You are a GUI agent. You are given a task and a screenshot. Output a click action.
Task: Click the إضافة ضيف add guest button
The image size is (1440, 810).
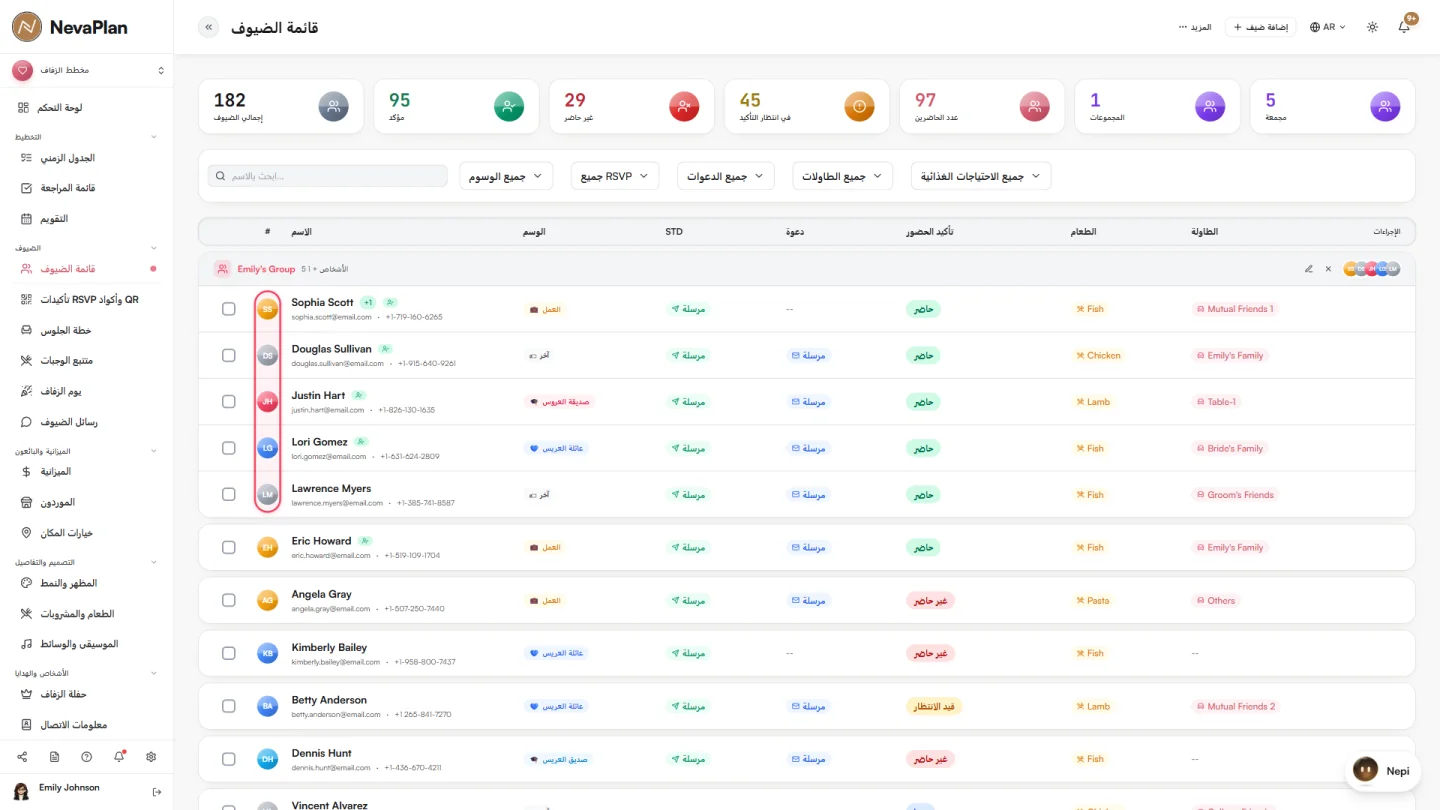tap(1261, 27)
